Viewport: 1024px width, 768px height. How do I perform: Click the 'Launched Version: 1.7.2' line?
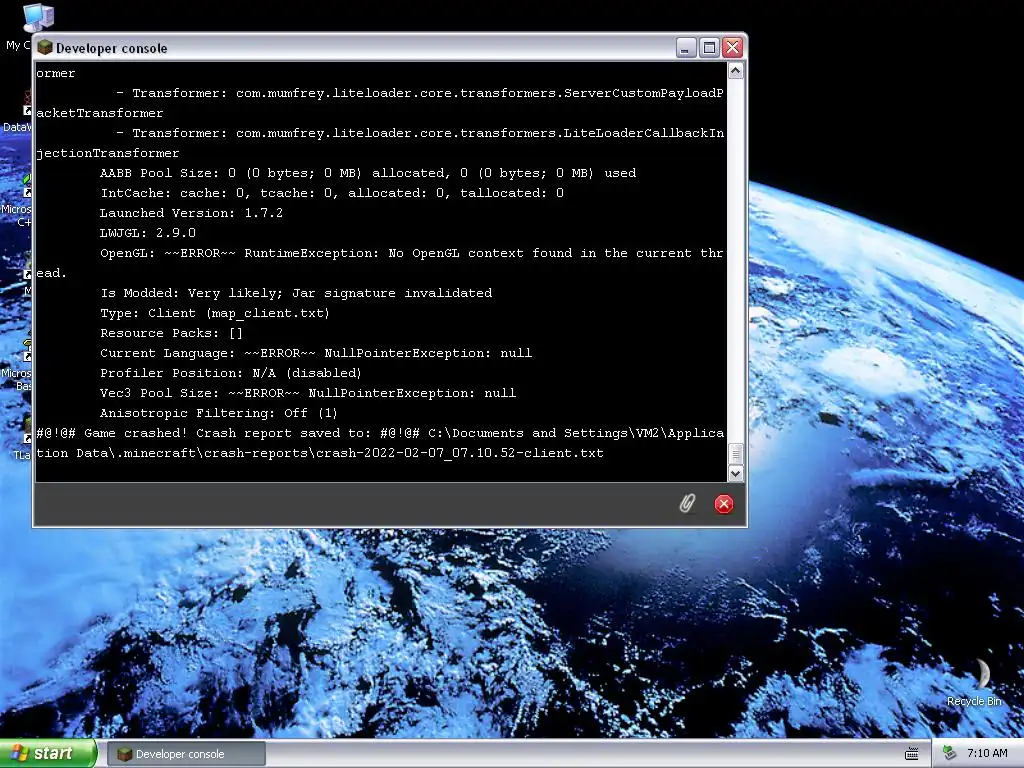(191, 213)
